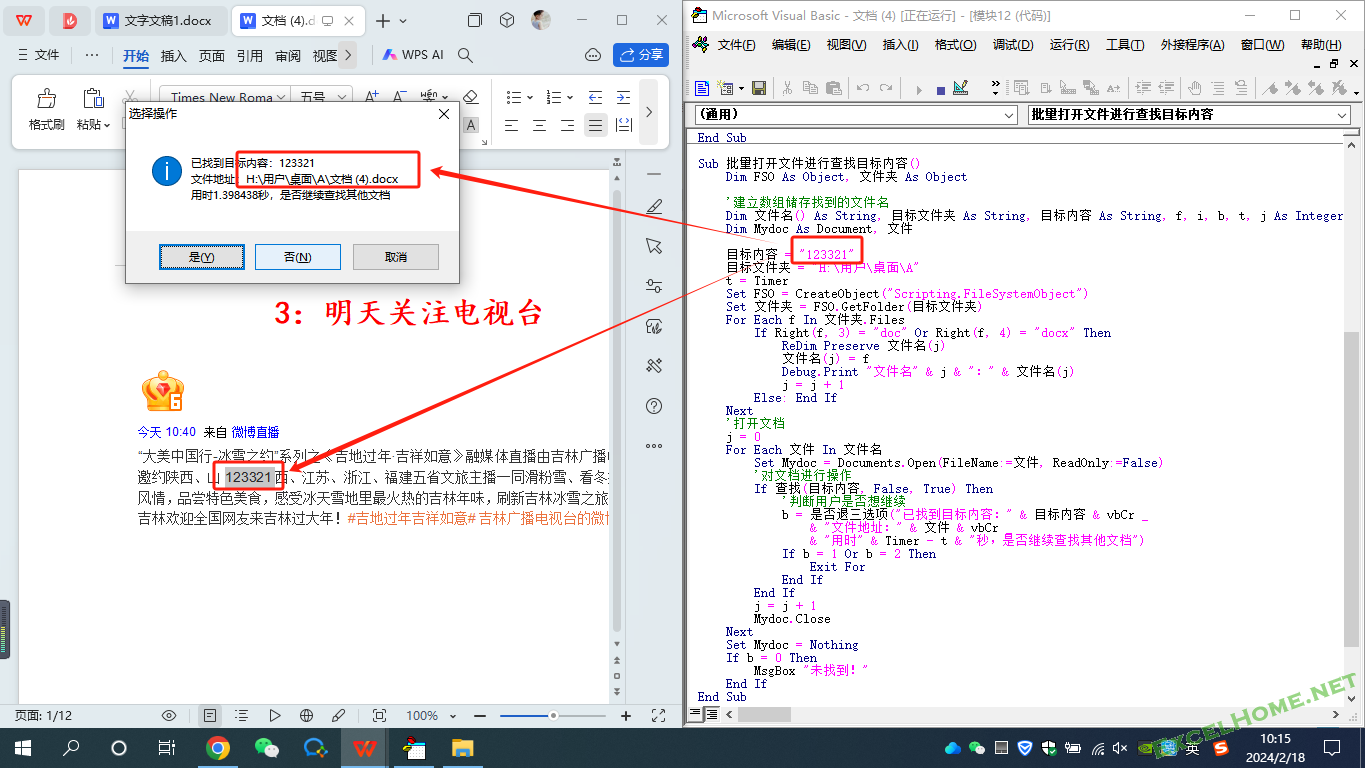1365x768 pixels.
Task: Save the VBA project with floppy icon
Action: (759, 88)
